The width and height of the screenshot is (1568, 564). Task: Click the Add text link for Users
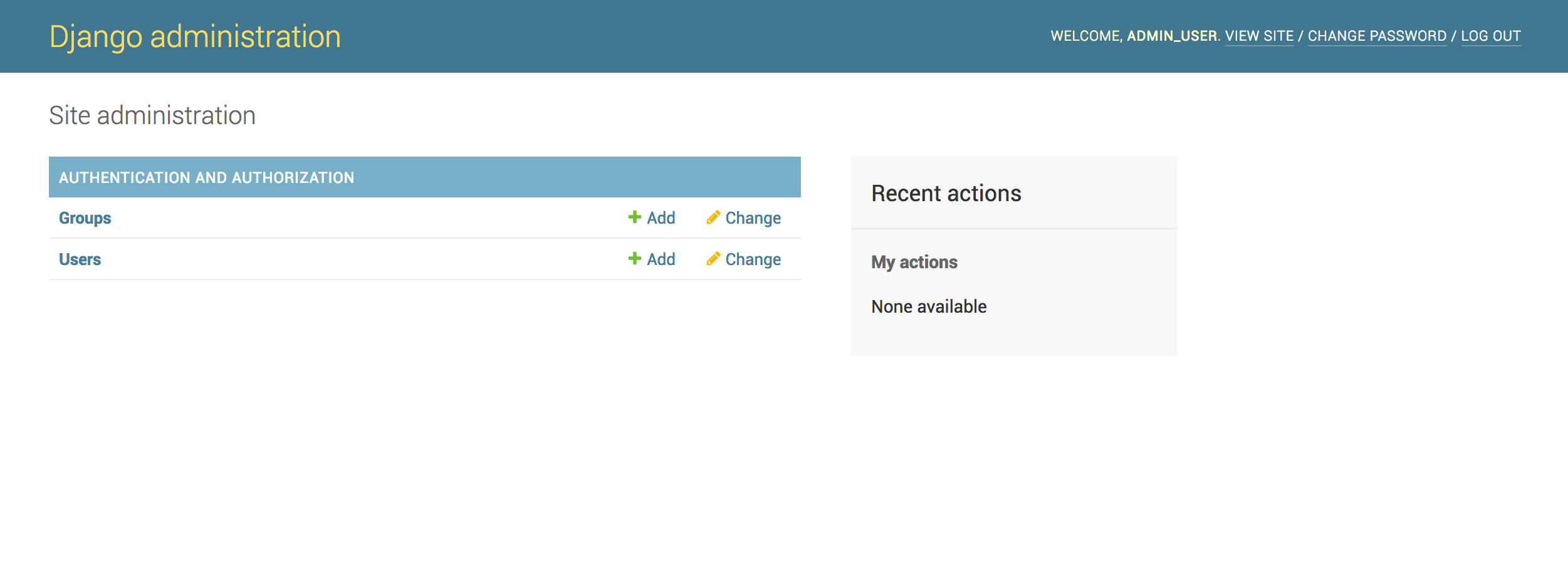pos(661,259)
